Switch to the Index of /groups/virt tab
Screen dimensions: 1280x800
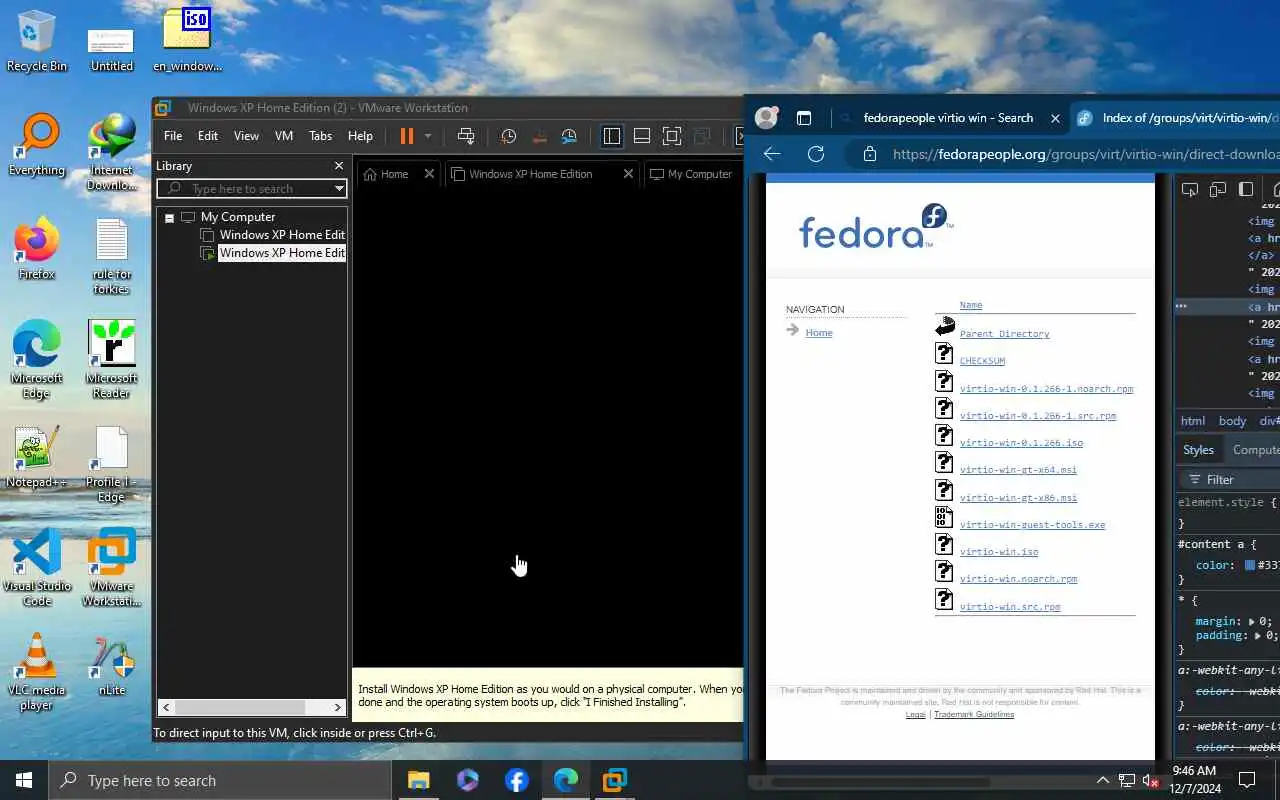pyautogui.click(x=1176, y=118)
